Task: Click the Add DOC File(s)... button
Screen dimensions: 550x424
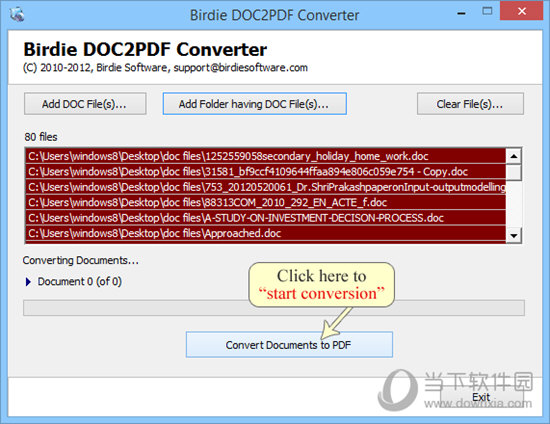Action: pos(85,104)
